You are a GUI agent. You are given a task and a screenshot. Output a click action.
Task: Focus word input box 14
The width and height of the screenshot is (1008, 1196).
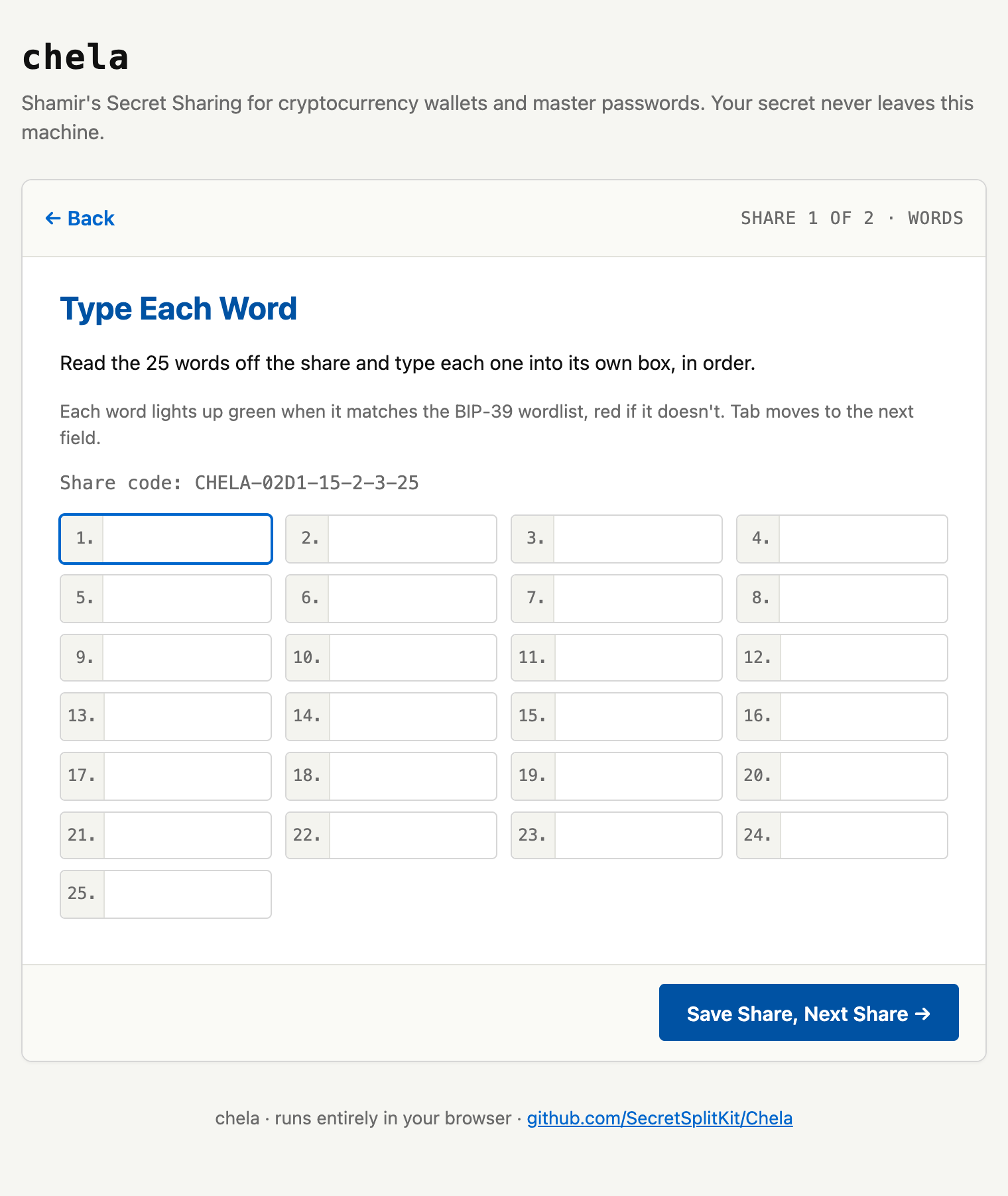click(413, 717)
